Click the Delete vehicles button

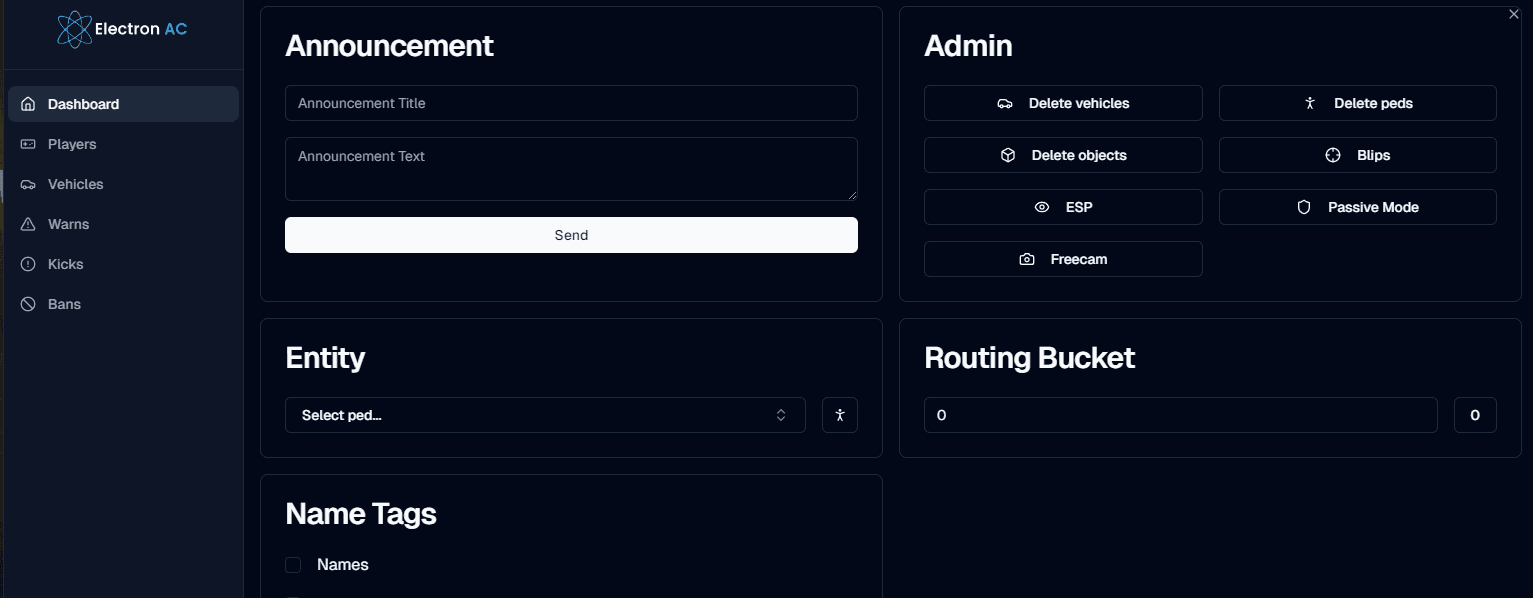[1062, 103]
